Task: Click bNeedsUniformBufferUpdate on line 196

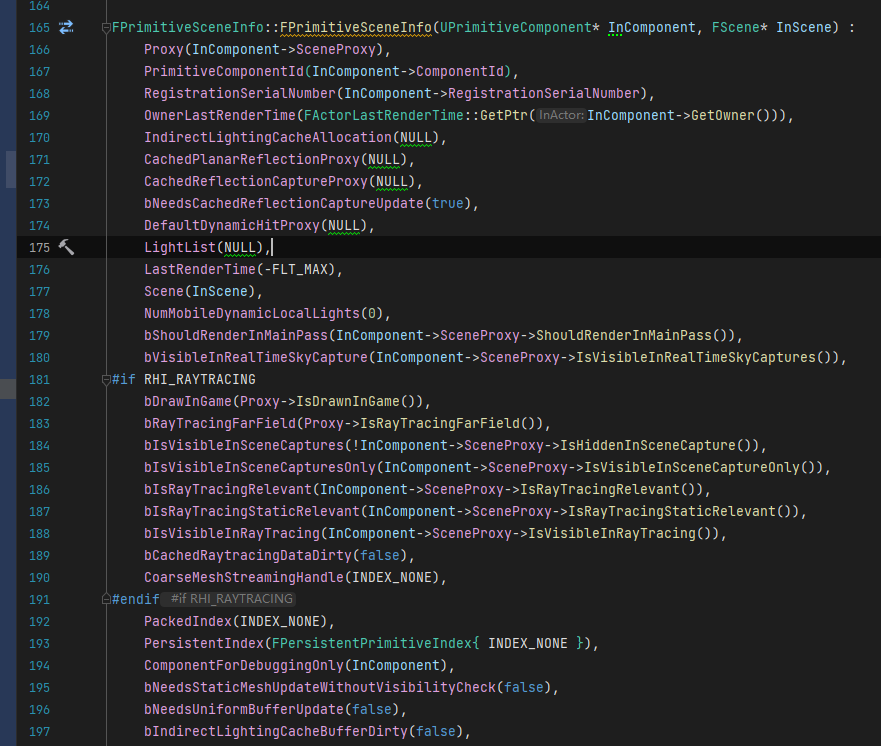Action: click(x=243, y=709)
